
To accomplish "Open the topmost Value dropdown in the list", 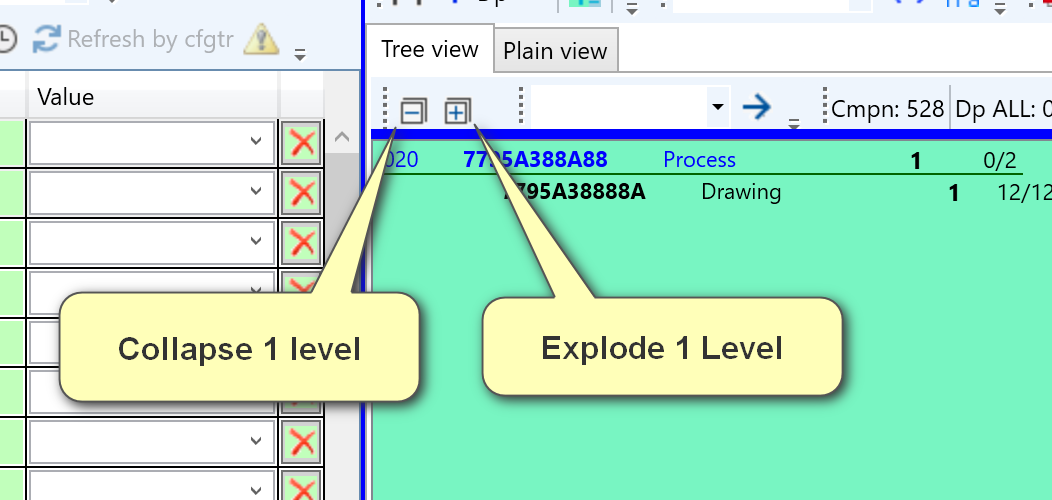I will (x=256, y=140).
